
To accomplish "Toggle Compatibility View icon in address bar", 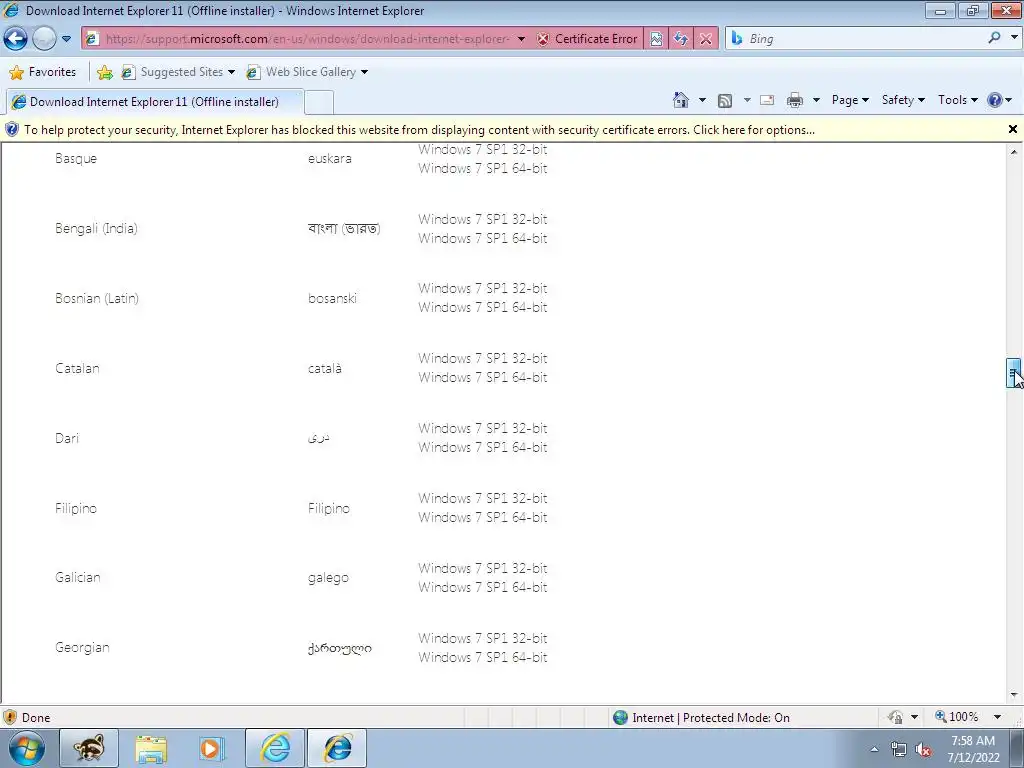I will [x=656, y=39].
